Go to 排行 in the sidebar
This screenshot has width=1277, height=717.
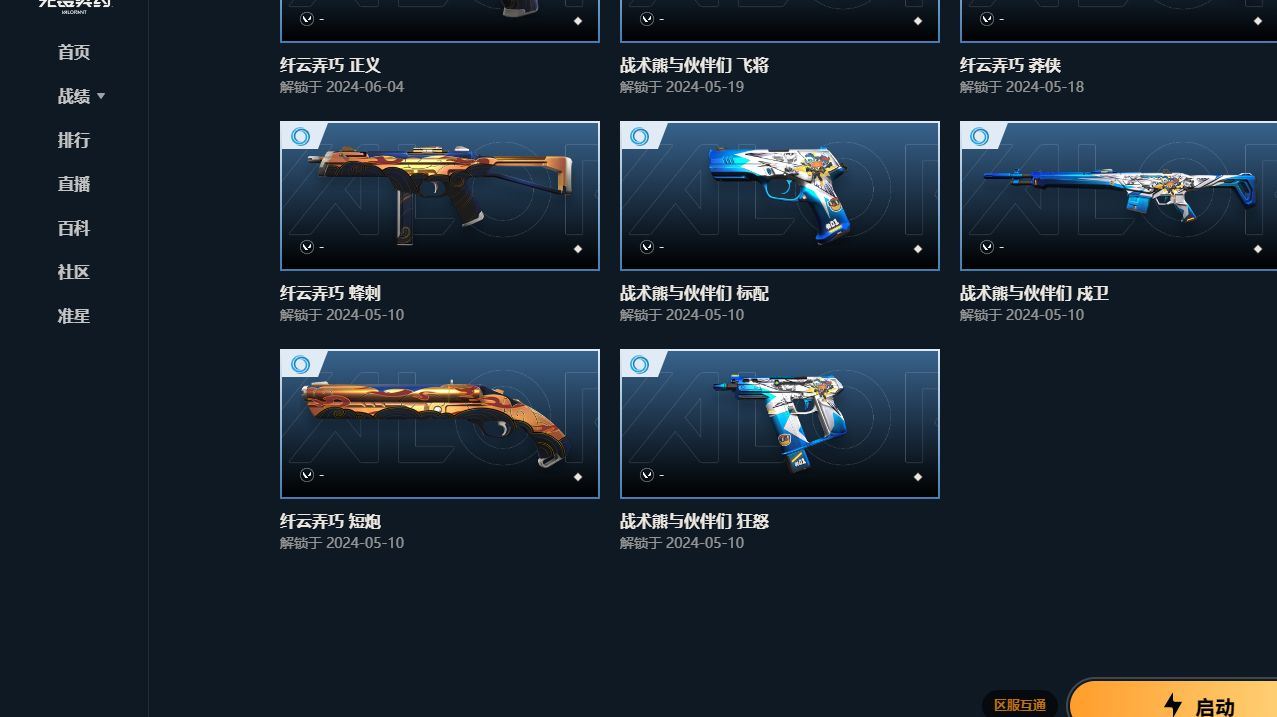point(74,140)
